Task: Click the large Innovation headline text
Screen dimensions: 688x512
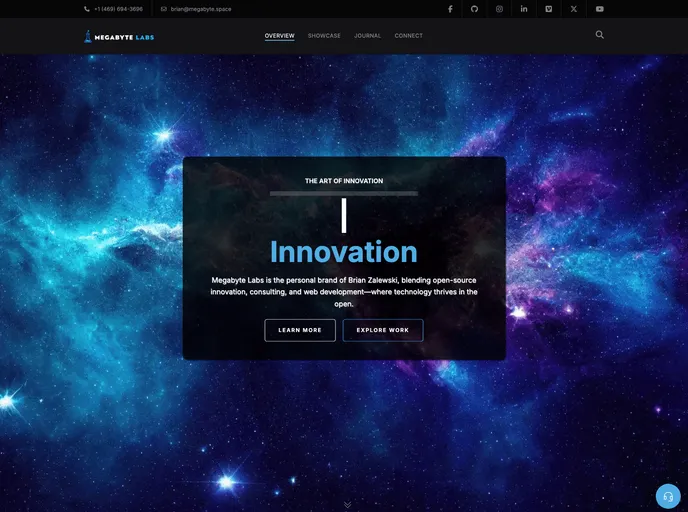Action: pos(343,252)
